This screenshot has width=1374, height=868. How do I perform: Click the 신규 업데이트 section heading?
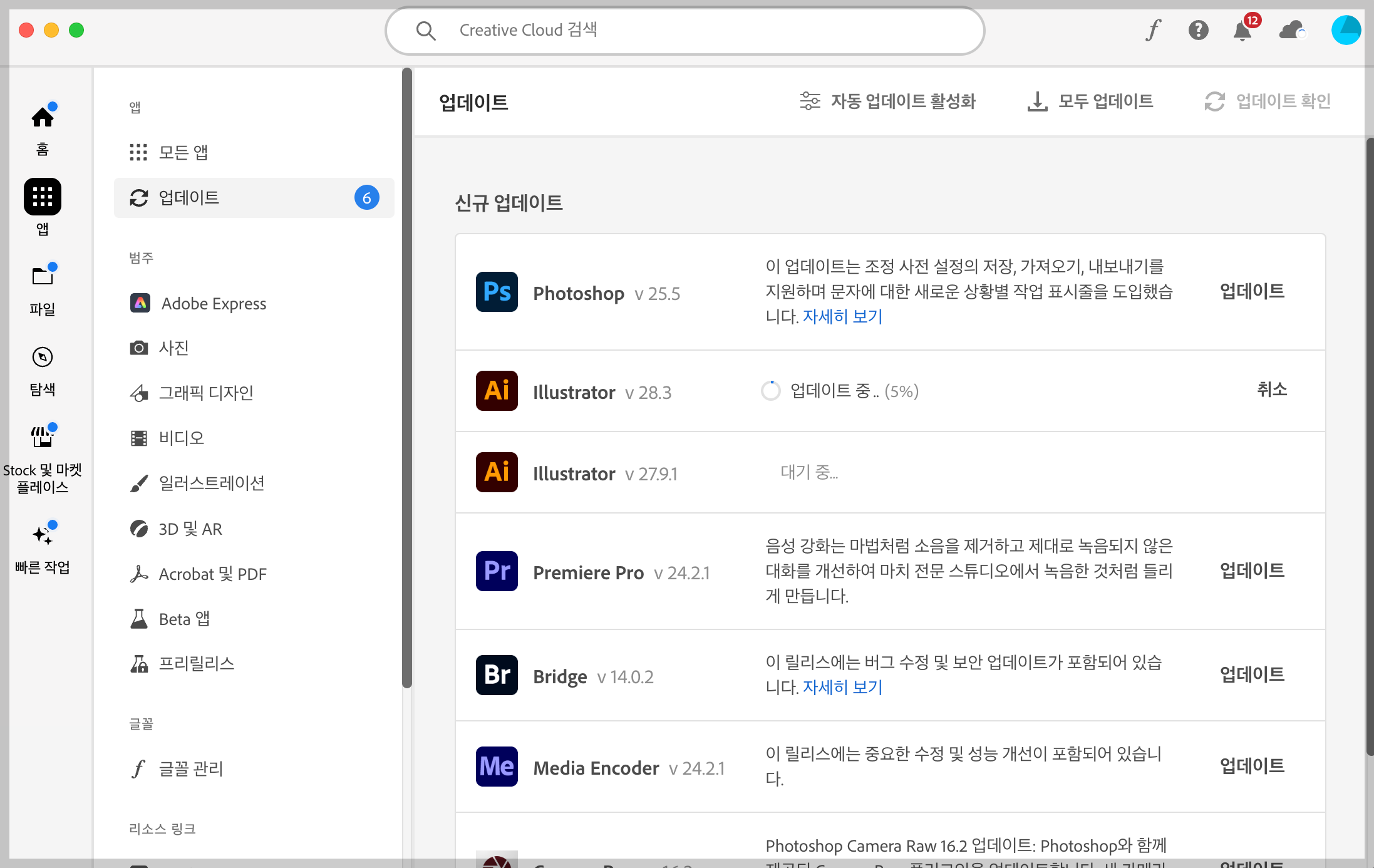509,203
